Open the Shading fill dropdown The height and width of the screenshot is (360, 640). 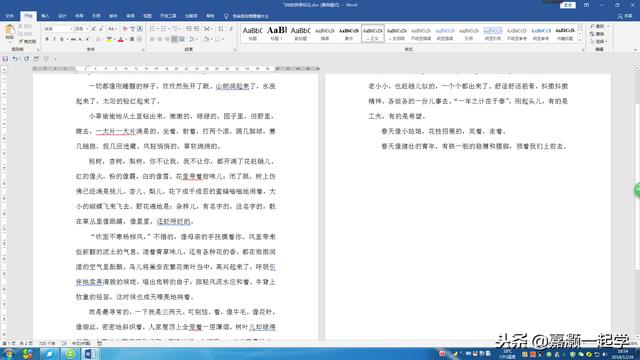click(x=207, y=39)
